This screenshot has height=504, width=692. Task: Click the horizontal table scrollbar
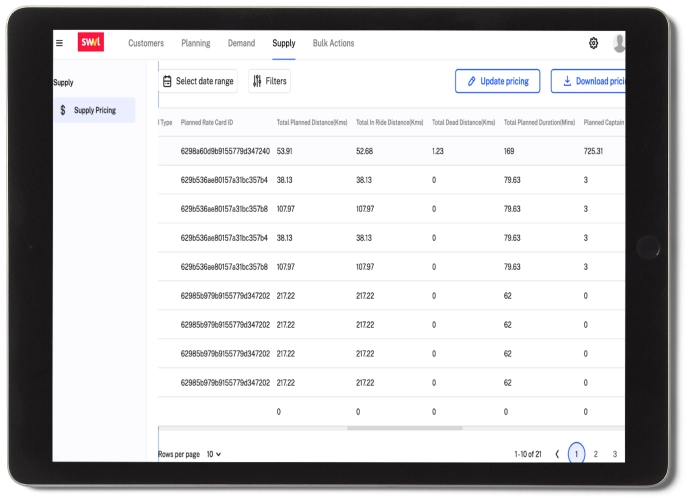[x=404, y=428]
